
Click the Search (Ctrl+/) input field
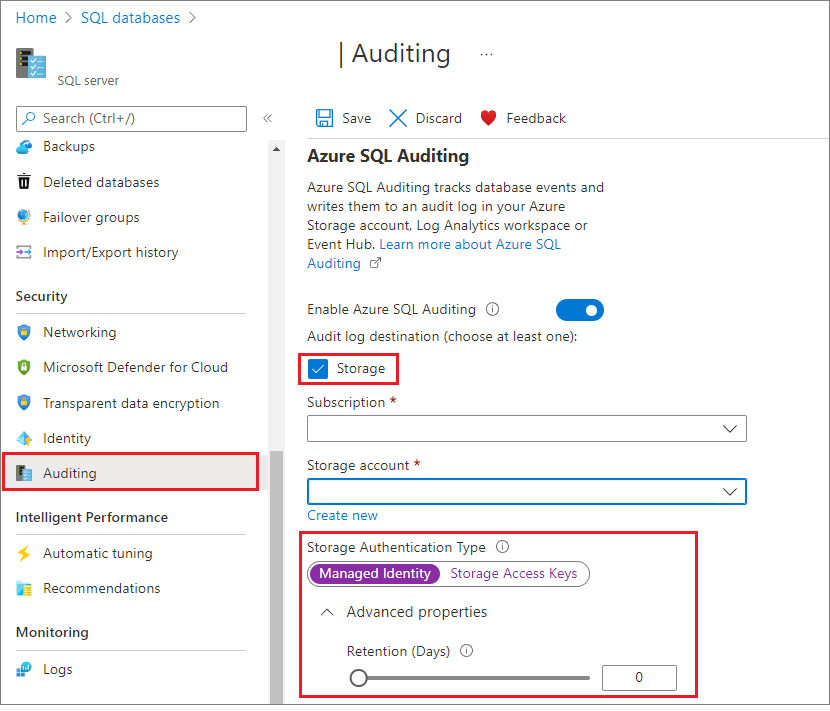131,119
